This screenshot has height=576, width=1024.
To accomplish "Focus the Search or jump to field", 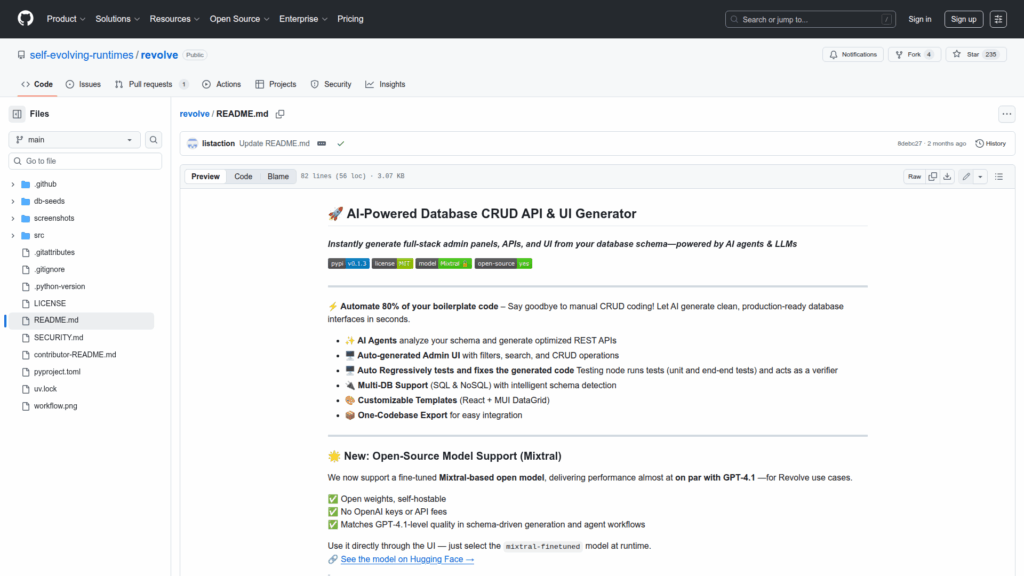I will (x=810, y=19).
